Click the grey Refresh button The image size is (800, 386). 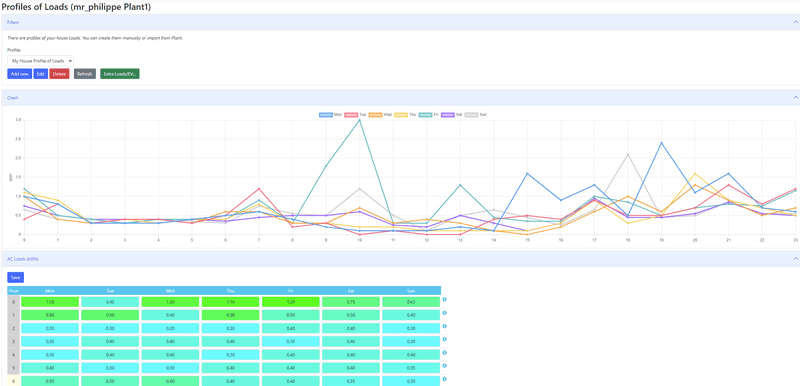85,74
